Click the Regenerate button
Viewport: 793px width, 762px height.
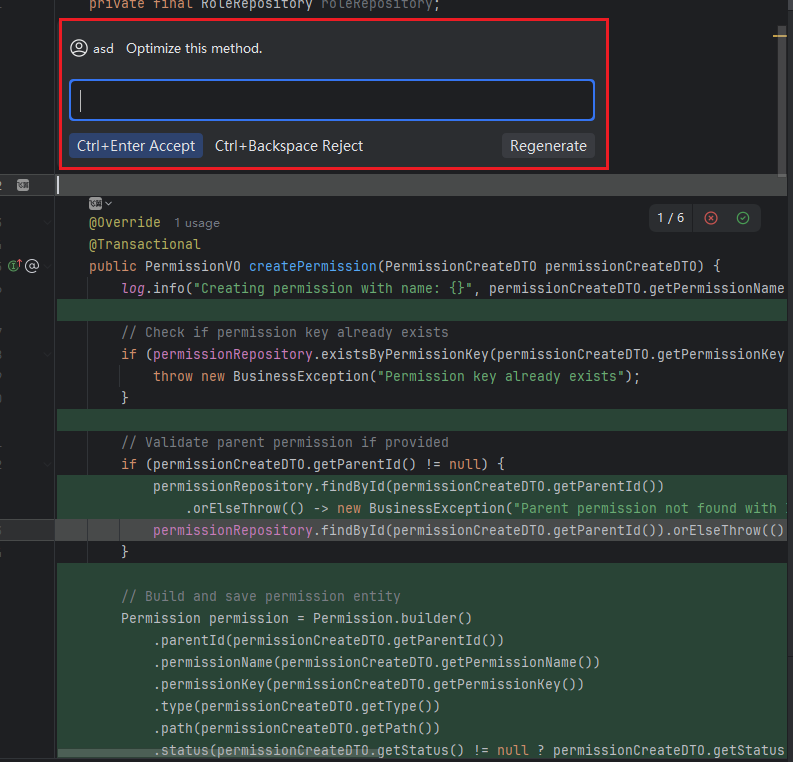click(548, 146)
